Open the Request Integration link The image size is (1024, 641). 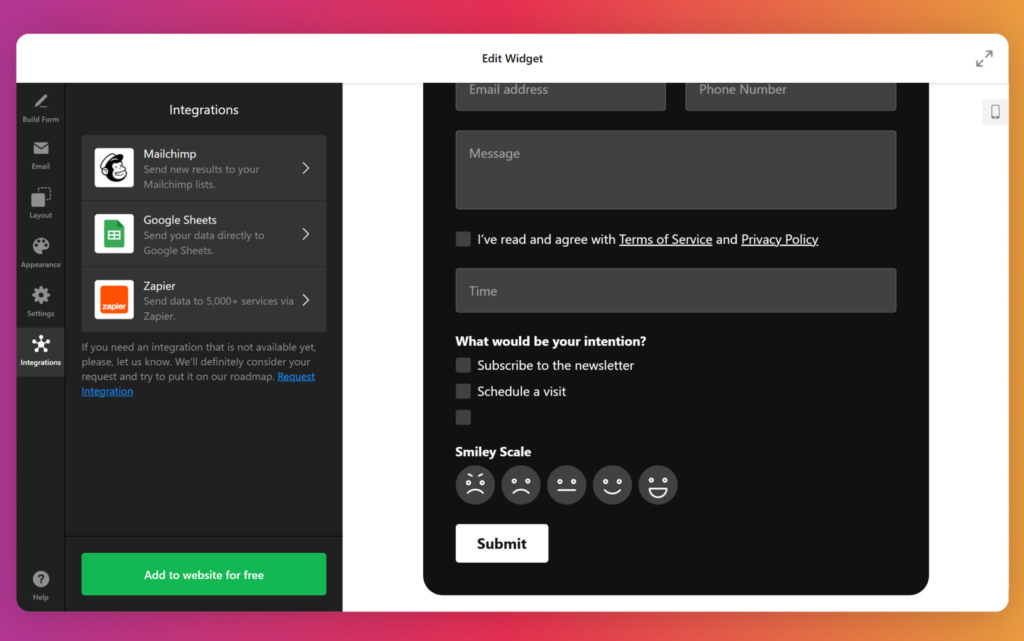296,375
